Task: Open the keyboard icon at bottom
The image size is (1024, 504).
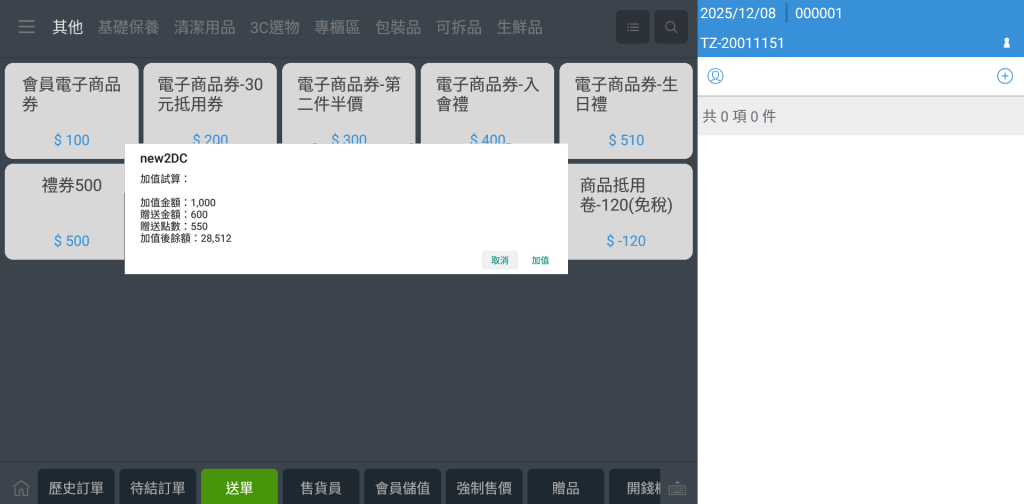Action: pyautogui.click(x=677, y=489)
